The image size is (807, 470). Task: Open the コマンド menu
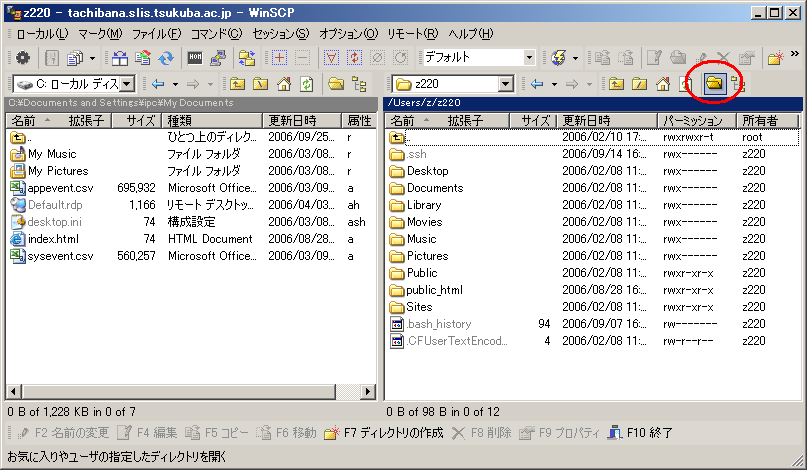tap(216, 34)
